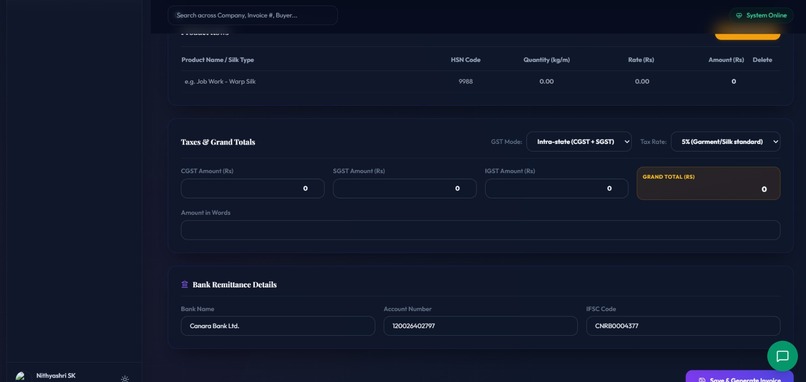Click the Amount (Rs) cell showing 0
Screen dimensions: 806x382
(x=733, y=81)
